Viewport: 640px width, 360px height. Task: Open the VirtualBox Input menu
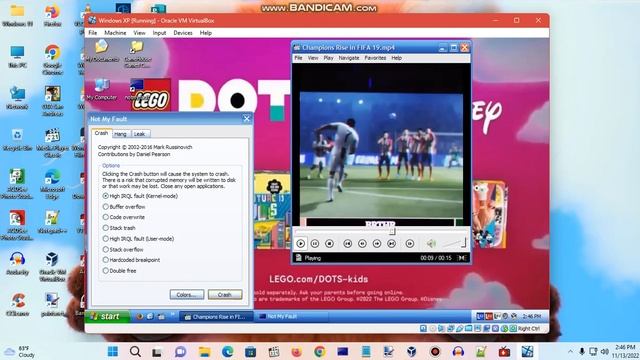click(x=159, y=33)
